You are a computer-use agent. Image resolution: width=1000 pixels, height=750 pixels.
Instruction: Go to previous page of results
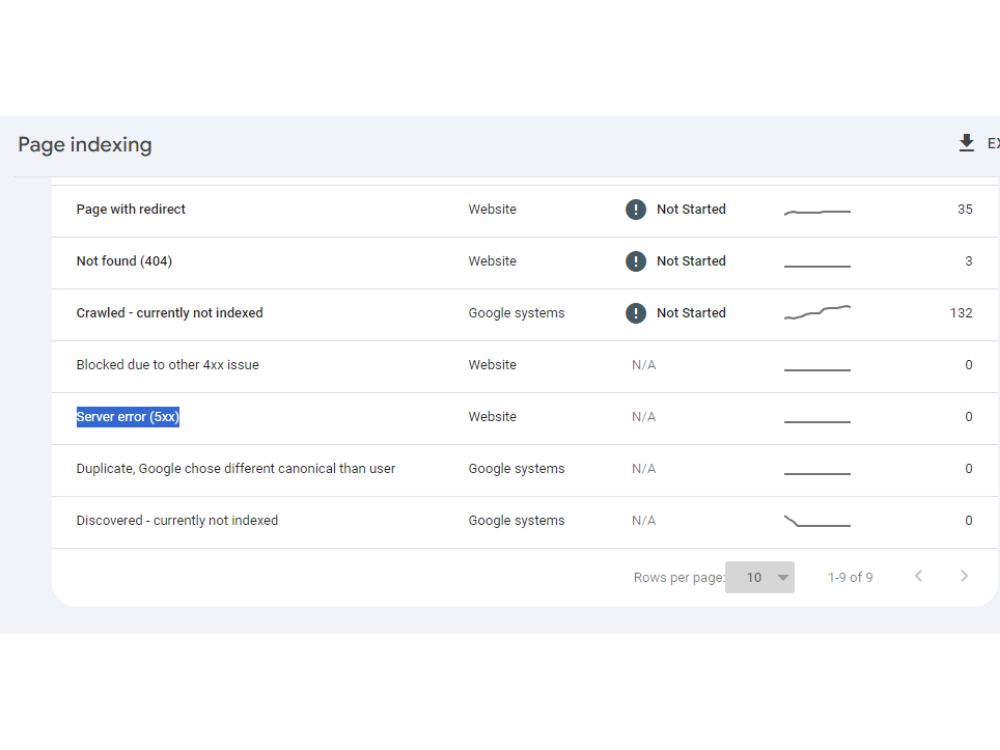tap(918, 577)
